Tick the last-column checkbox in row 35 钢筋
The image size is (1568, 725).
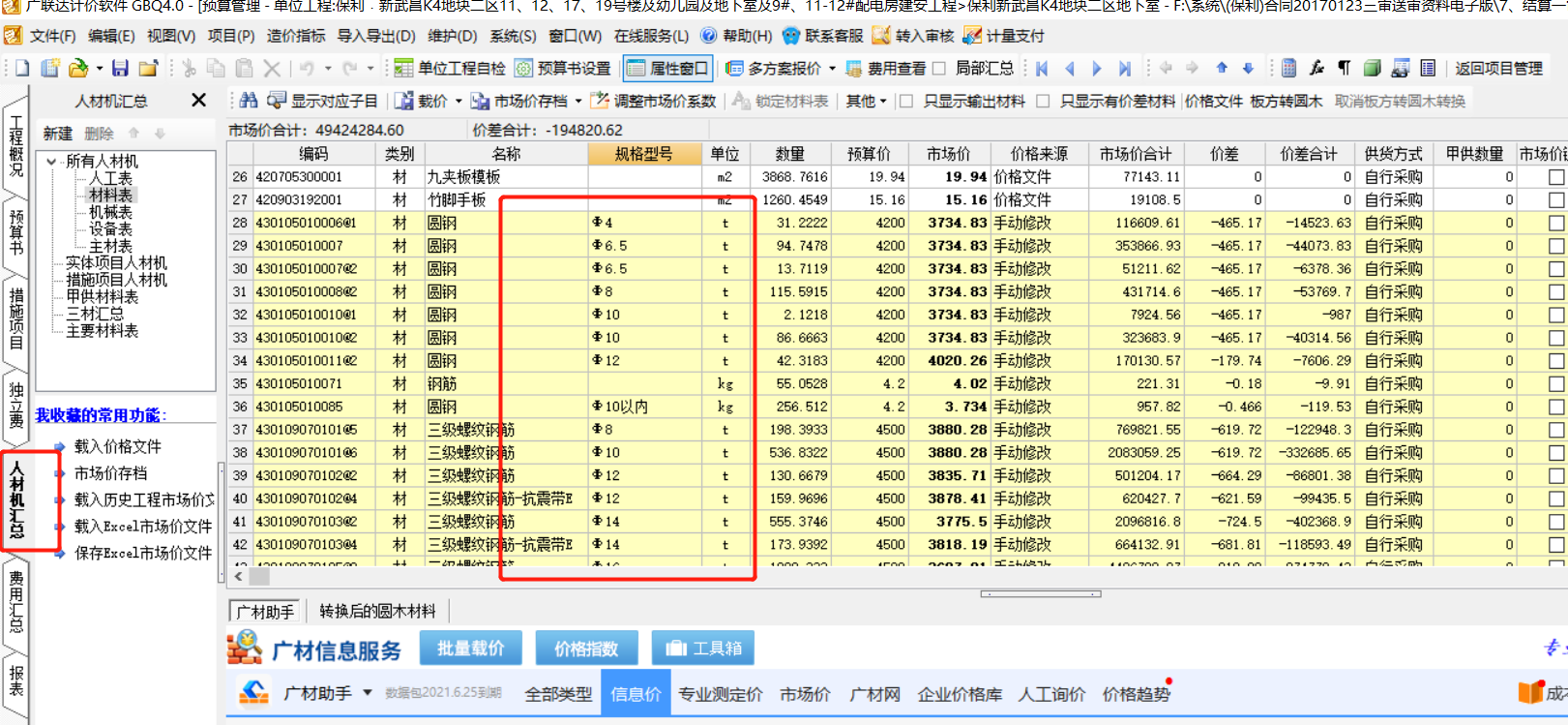click(1555, 383)
